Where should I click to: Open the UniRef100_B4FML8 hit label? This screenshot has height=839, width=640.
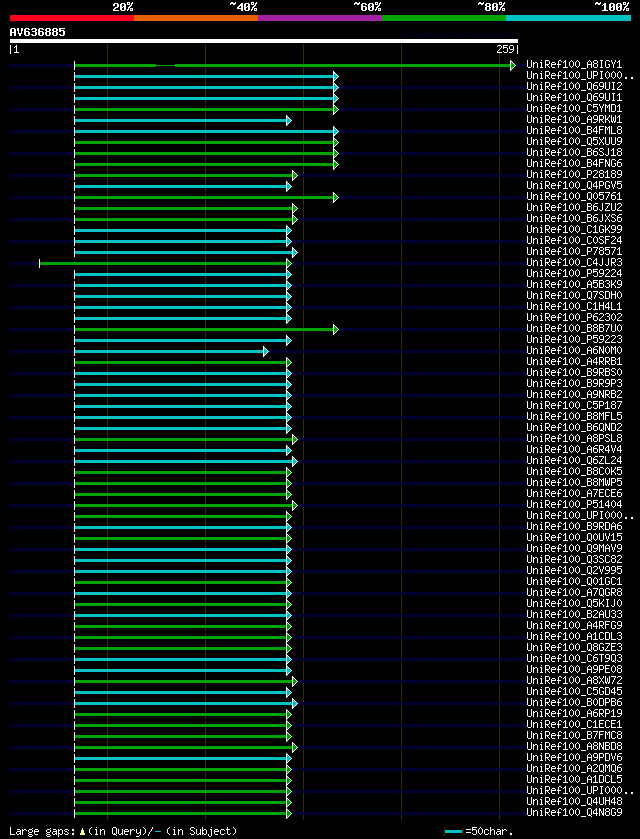pos(574,131)
